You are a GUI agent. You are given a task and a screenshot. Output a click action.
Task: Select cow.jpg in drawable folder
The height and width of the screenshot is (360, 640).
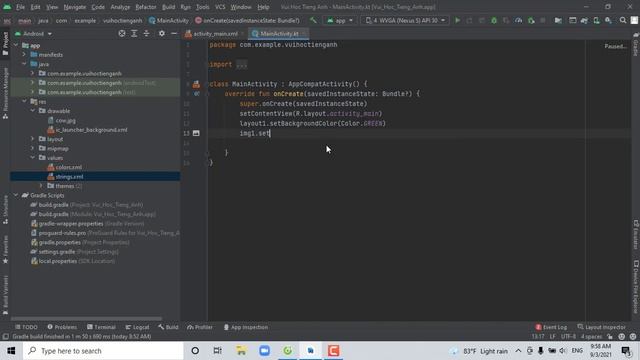tap(62, 120)
